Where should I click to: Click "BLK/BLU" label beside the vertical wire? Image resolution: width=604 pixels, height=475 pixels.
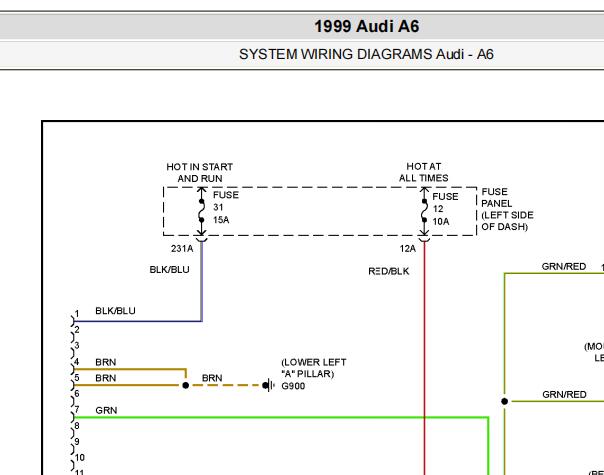pyautogui.click(x=169, y=270)
